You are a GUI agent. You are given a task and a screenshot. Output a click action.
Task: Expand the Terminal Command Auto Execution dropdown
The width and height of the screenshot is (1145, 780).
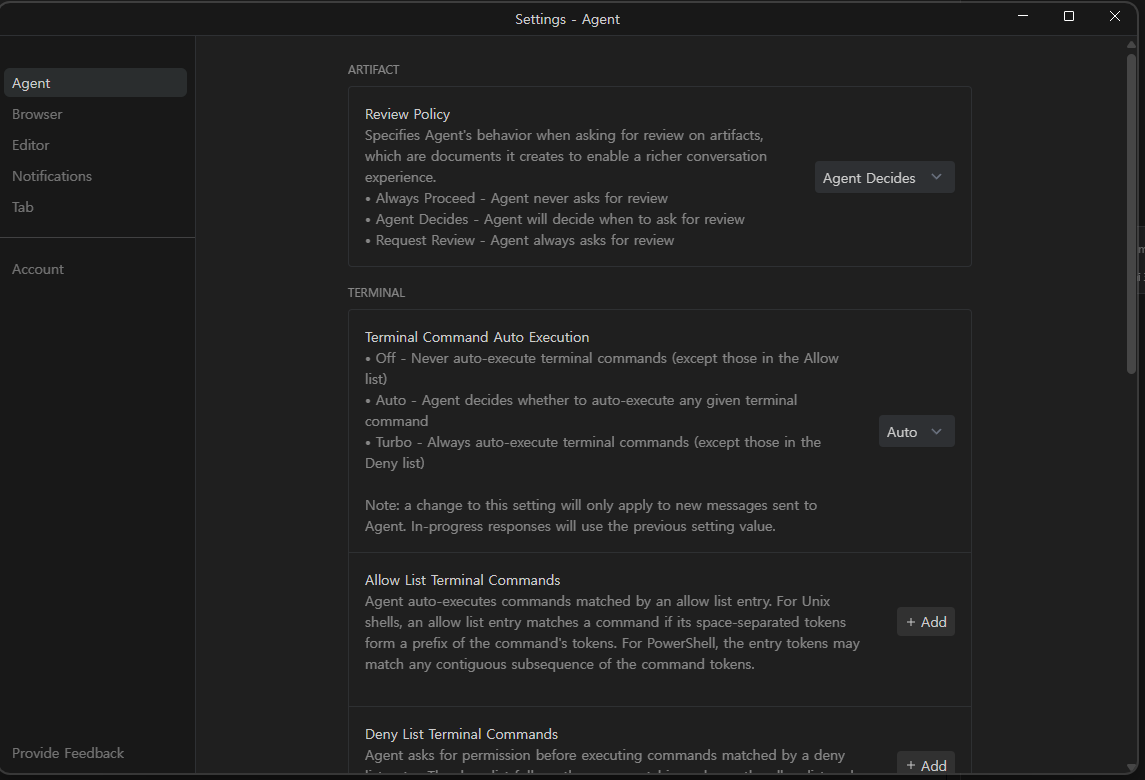point(916,432)
